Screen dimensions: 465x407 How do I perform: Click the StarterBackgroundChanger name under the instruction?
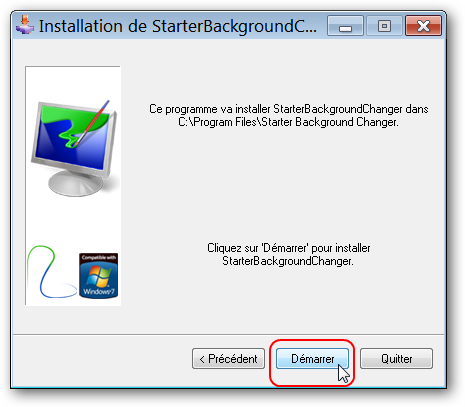click(x=288, y=261)
